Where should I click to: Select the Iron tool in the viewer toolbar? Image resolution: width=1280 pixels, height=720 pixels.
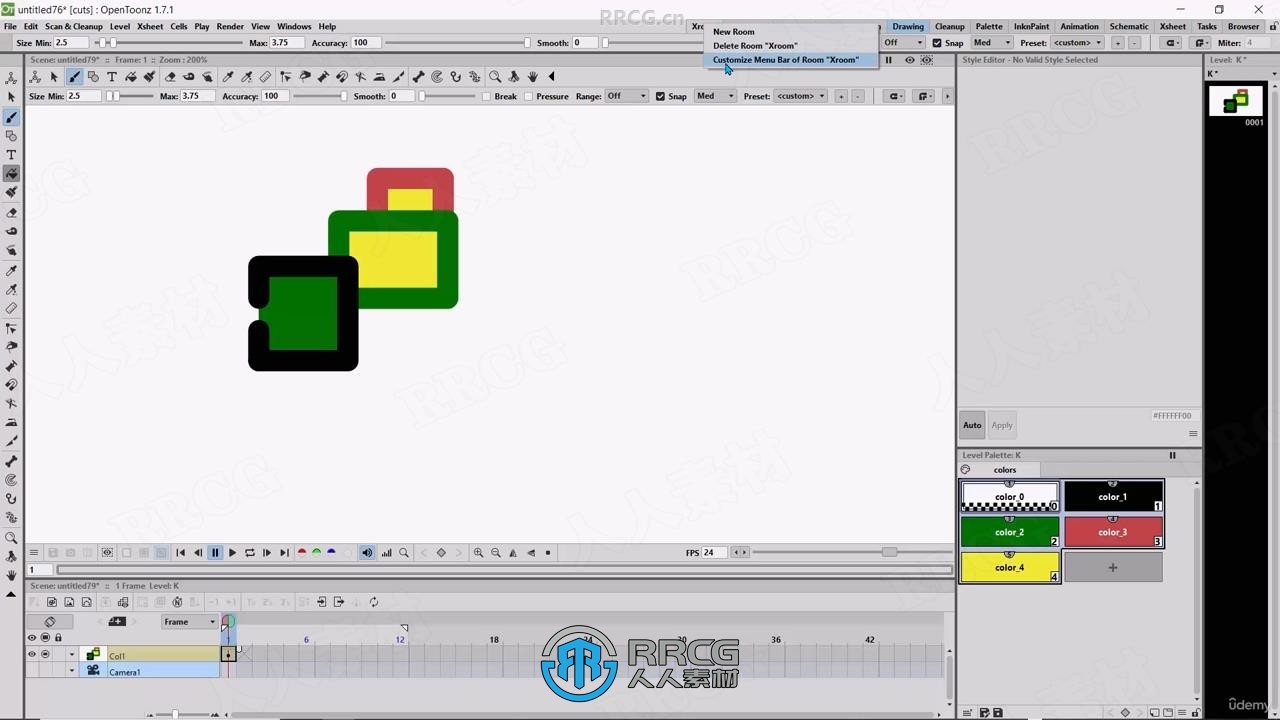(x=379, y=76)
